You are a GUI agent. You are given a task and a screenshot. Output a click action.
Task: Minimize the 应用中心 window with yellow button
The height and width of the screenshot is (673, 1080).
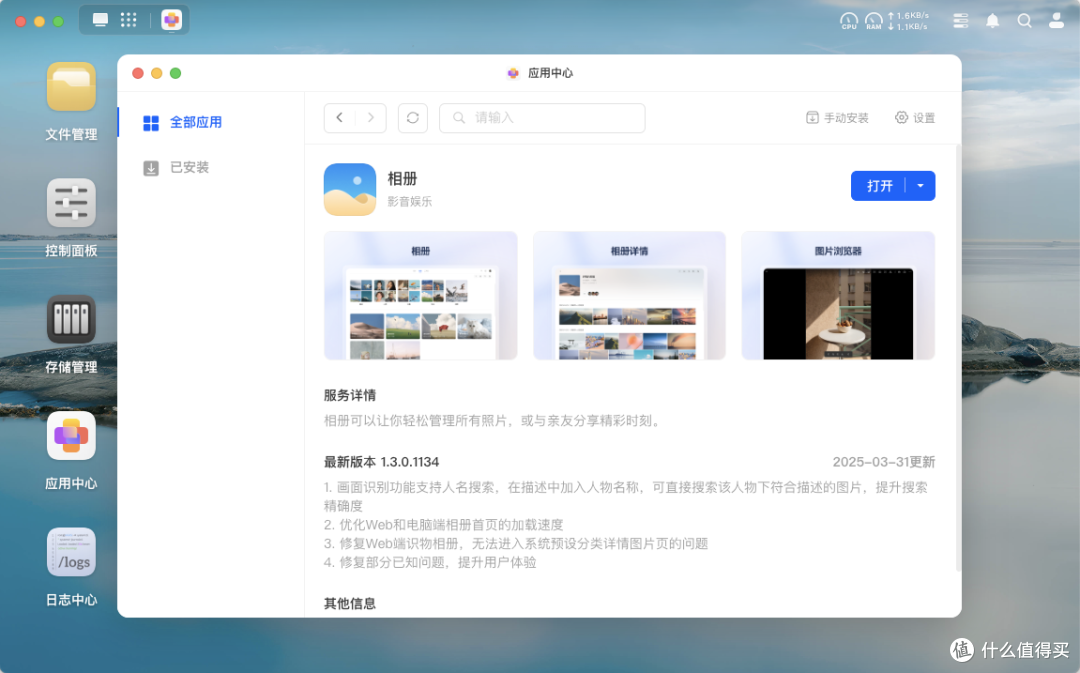156,73
